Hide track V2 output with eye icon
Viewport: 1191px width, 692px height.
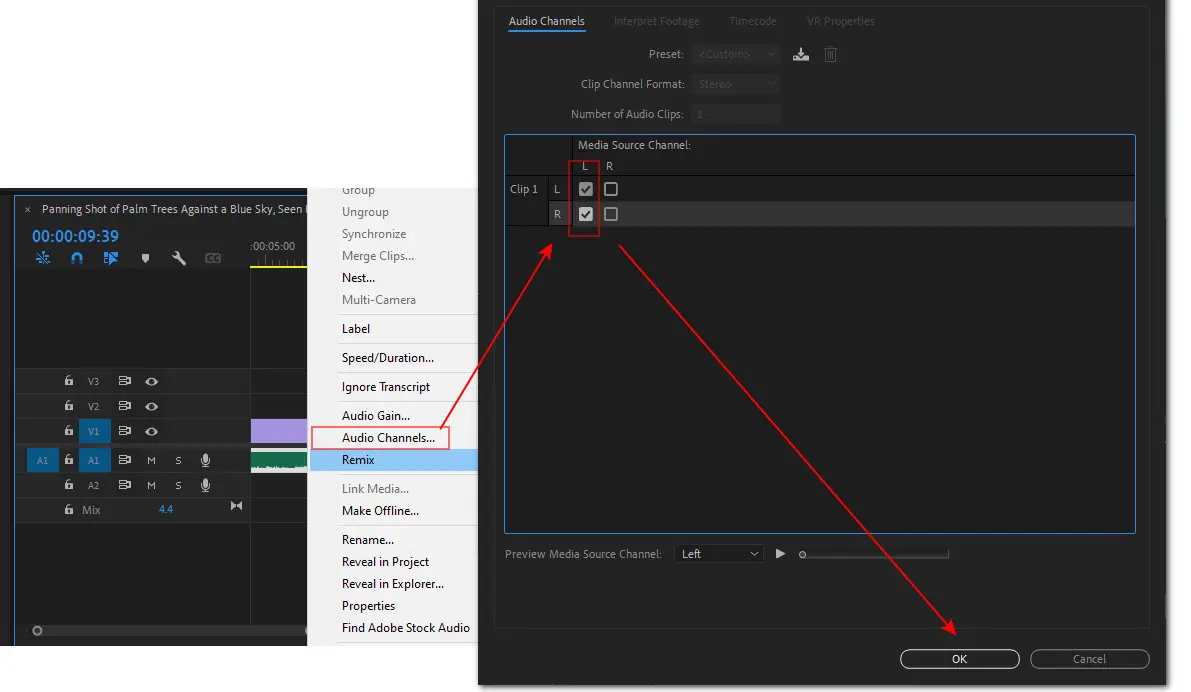tap(151, 406)
